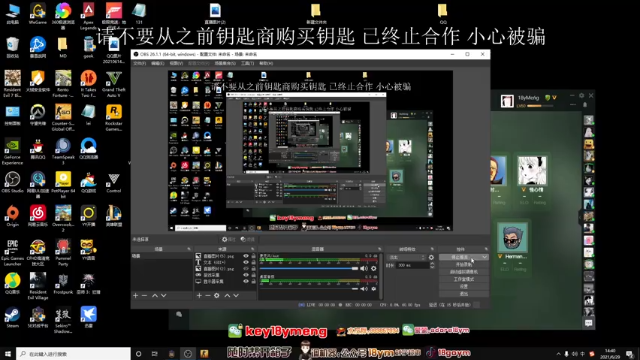Open the PotPlayer 64 bit shortcut
This screenshot has height=360, width=640.
point(63,185)
